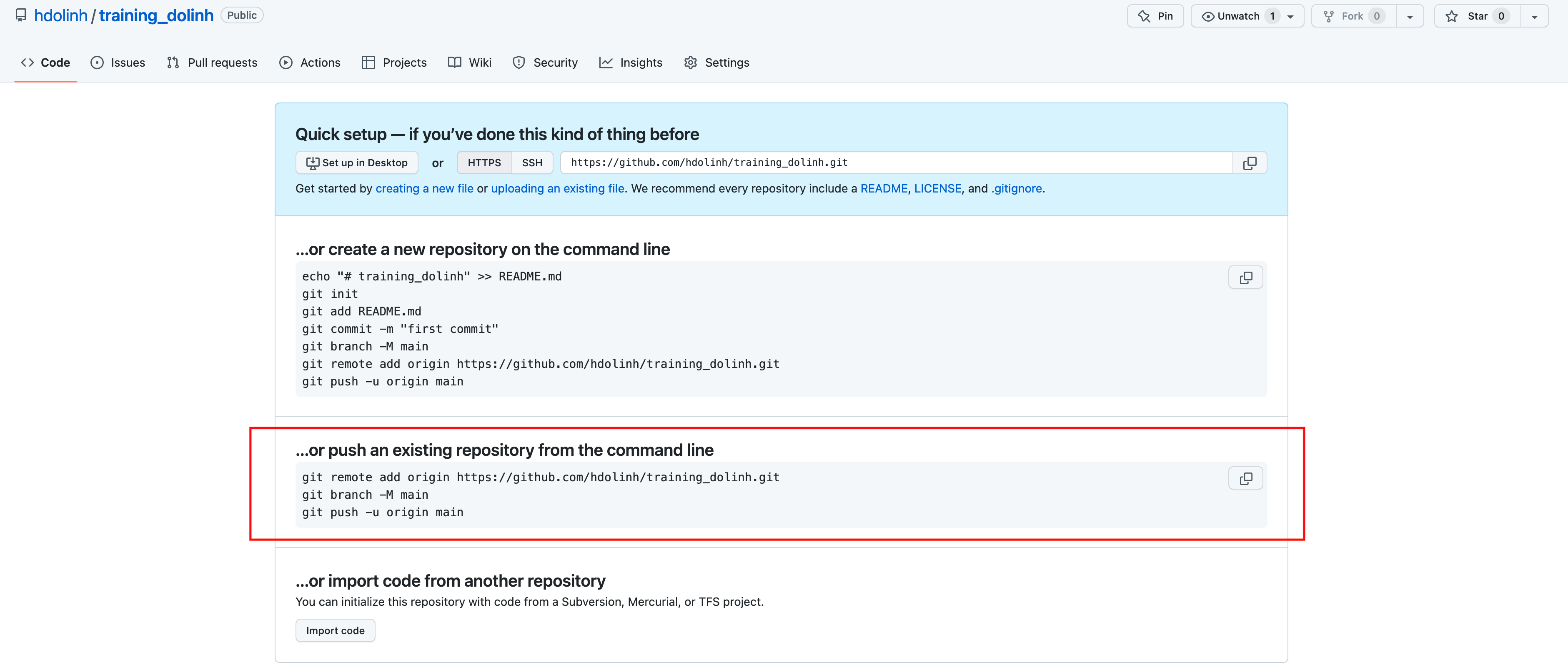Select the HTTPS clone URL option
Image resolution: width=1568 pixels, height=670 pixels.
484,163
